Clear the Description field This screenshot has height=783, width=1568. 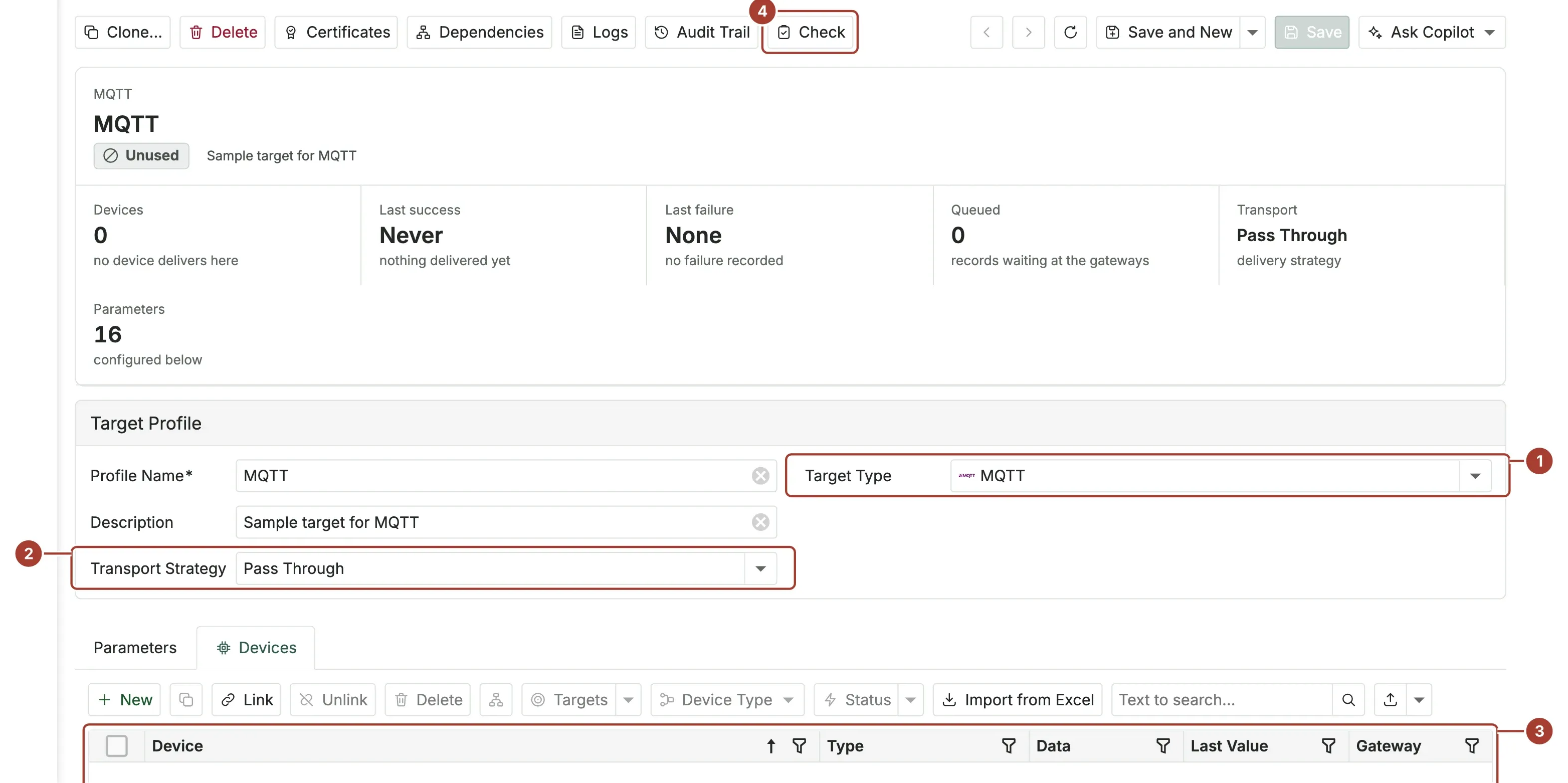tap(760, 522)
